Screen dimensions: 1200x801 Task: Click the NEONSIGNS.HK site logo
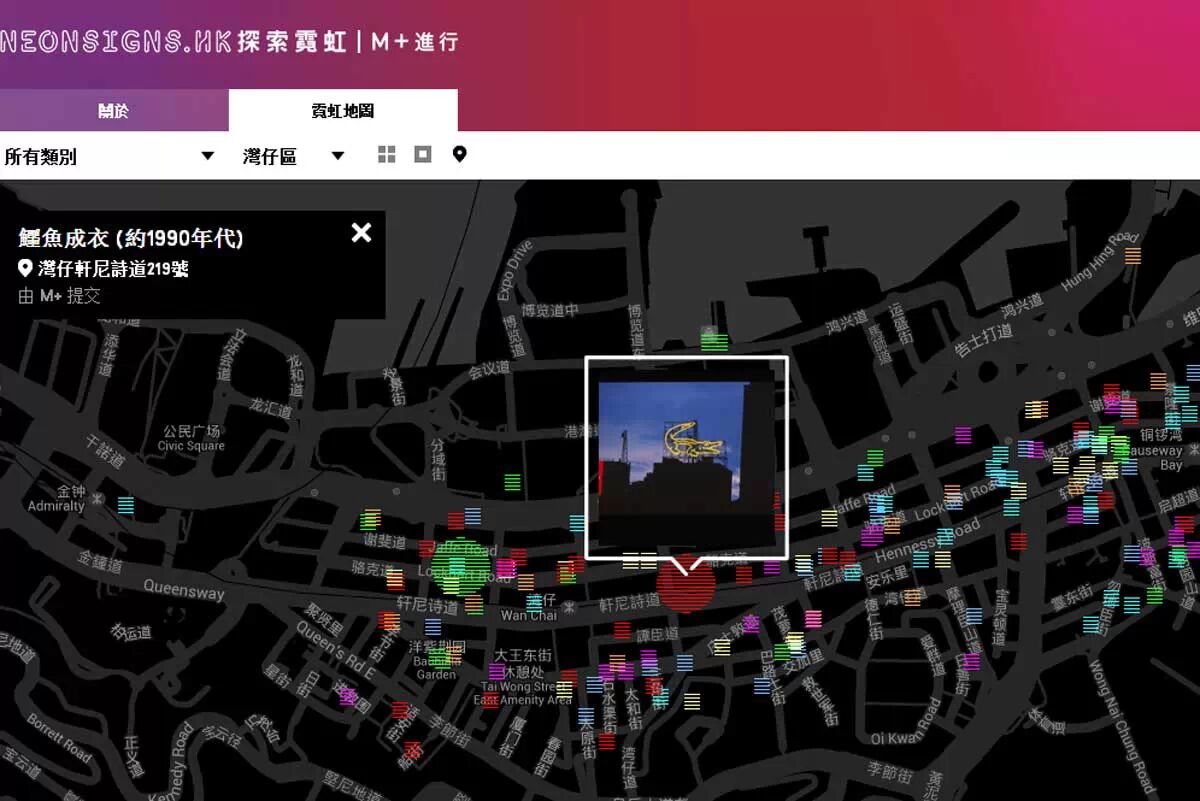click(x=116, y=41)
